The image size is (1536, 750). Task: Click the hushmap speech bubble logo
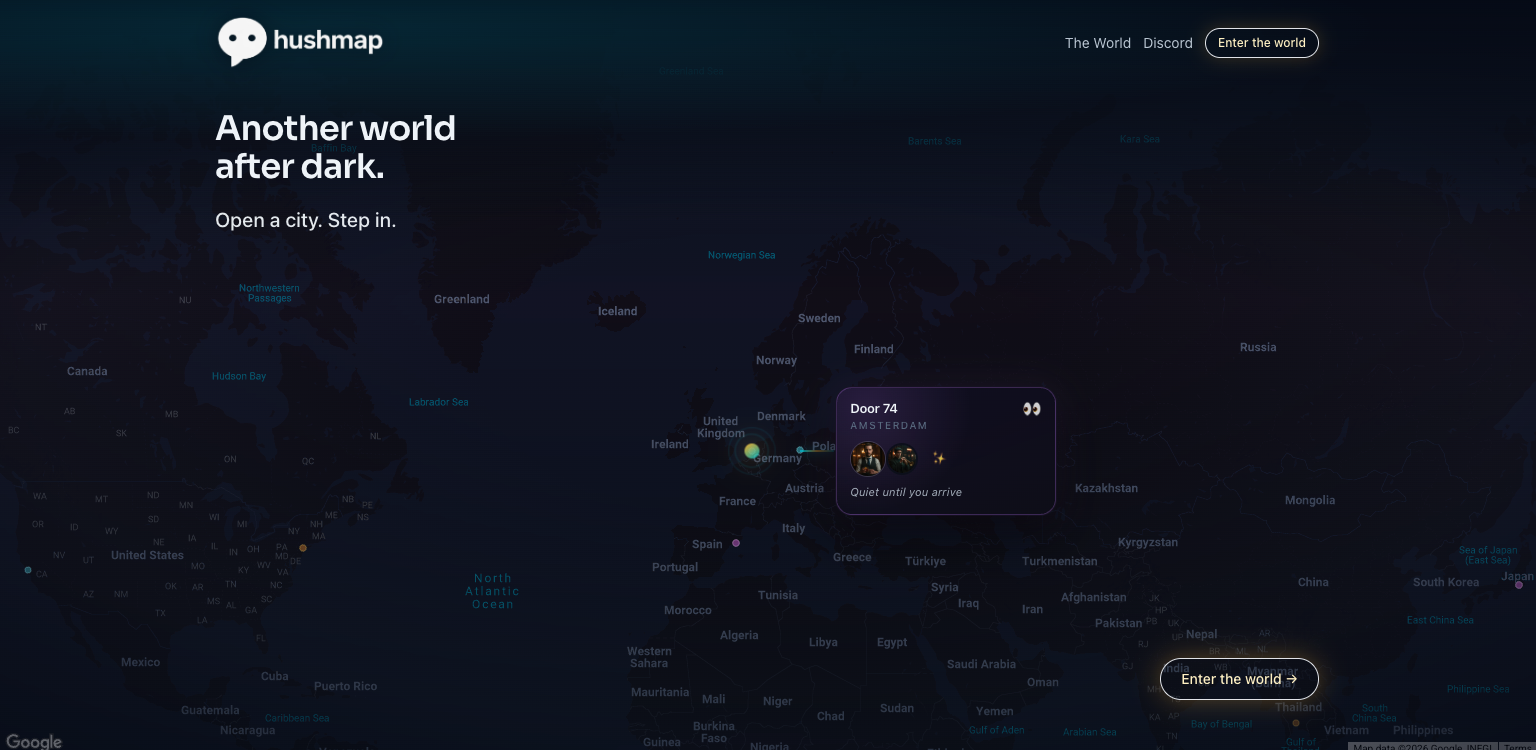click(x=242, y=42)
